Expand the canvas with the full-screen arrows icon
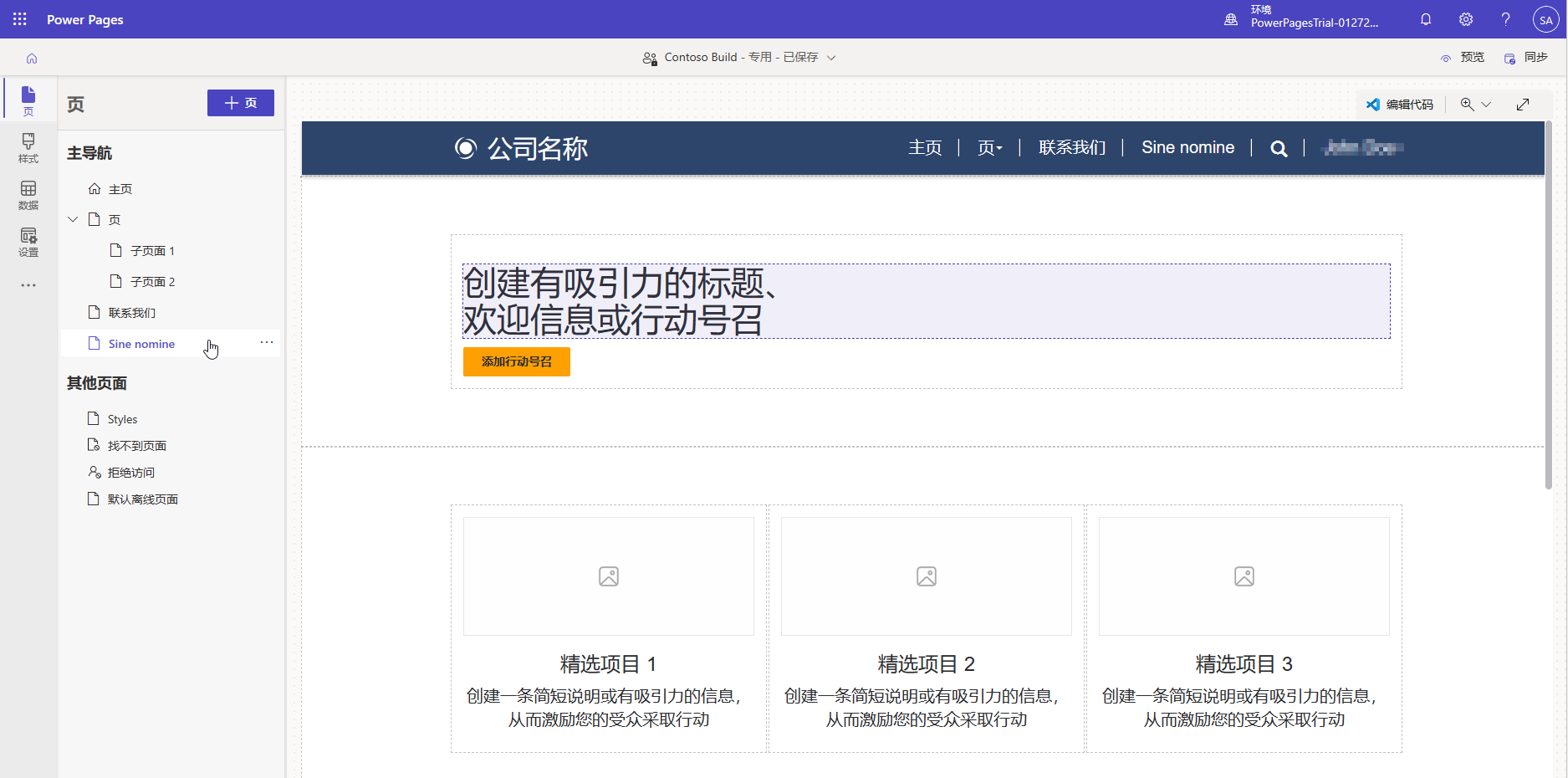 tap(1523, 104)
